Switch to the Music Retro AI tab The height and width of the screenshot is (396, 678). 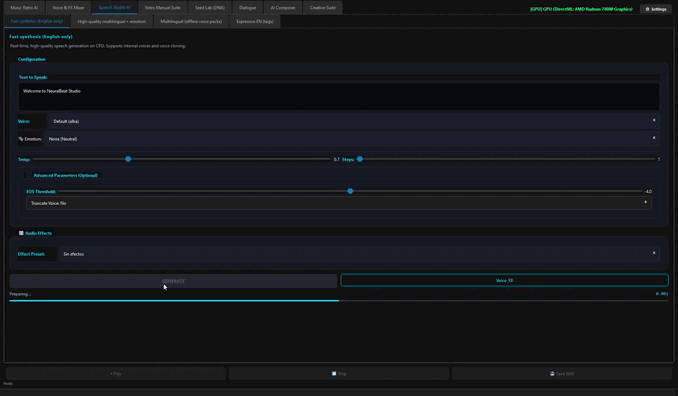24,8
